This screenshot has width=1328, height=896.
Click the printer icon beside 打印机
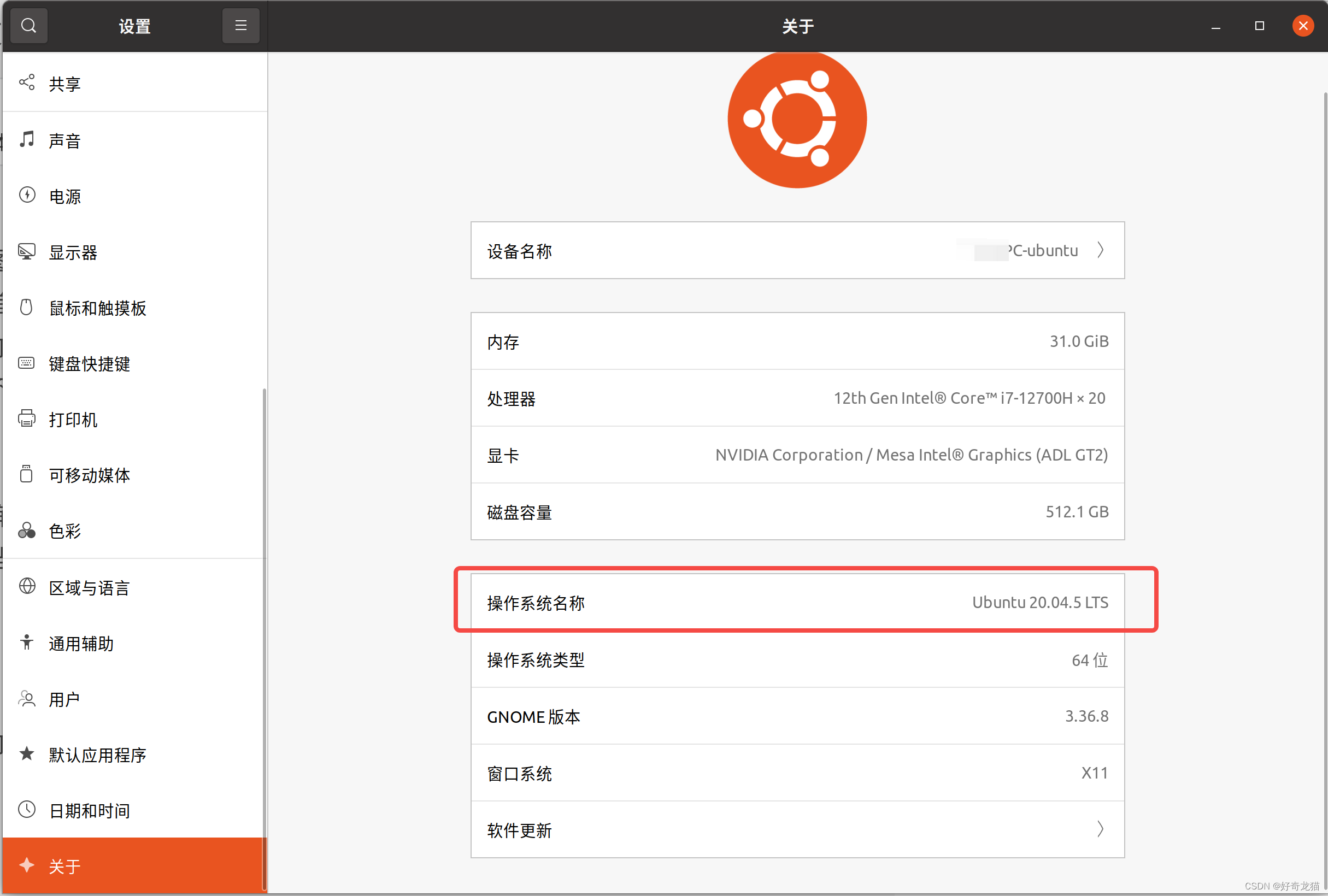click(27, 418)
